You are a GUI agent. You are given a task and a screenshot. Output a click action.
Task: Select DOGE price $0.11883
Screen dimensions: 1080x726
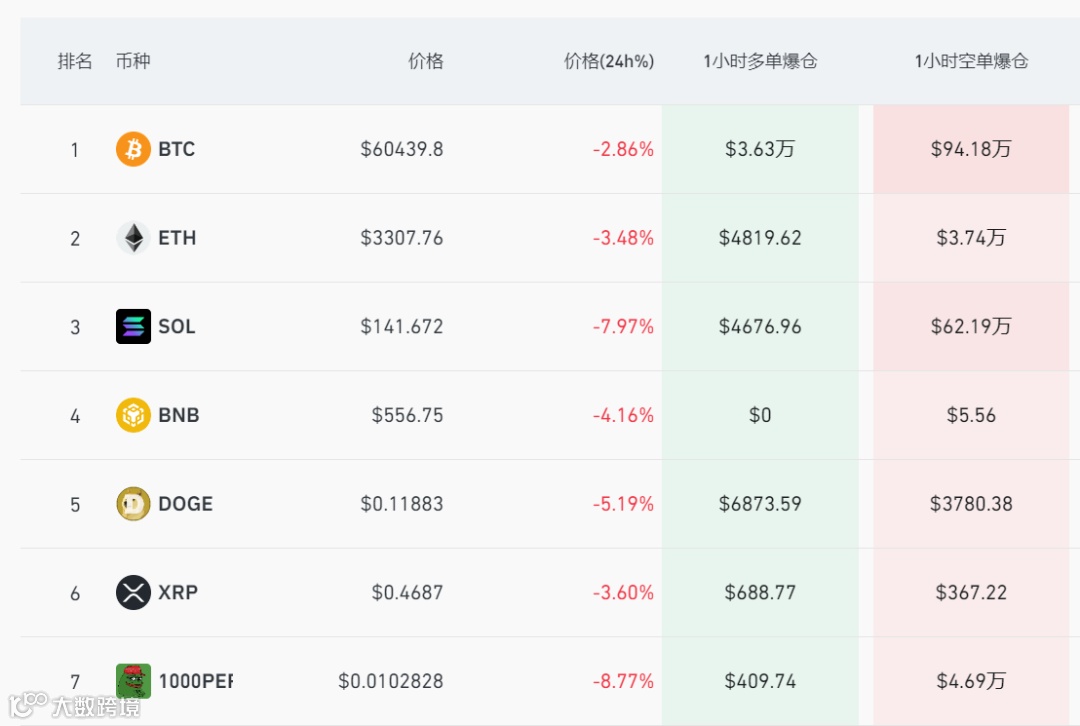pyautogui.click(x=402, y=504)
